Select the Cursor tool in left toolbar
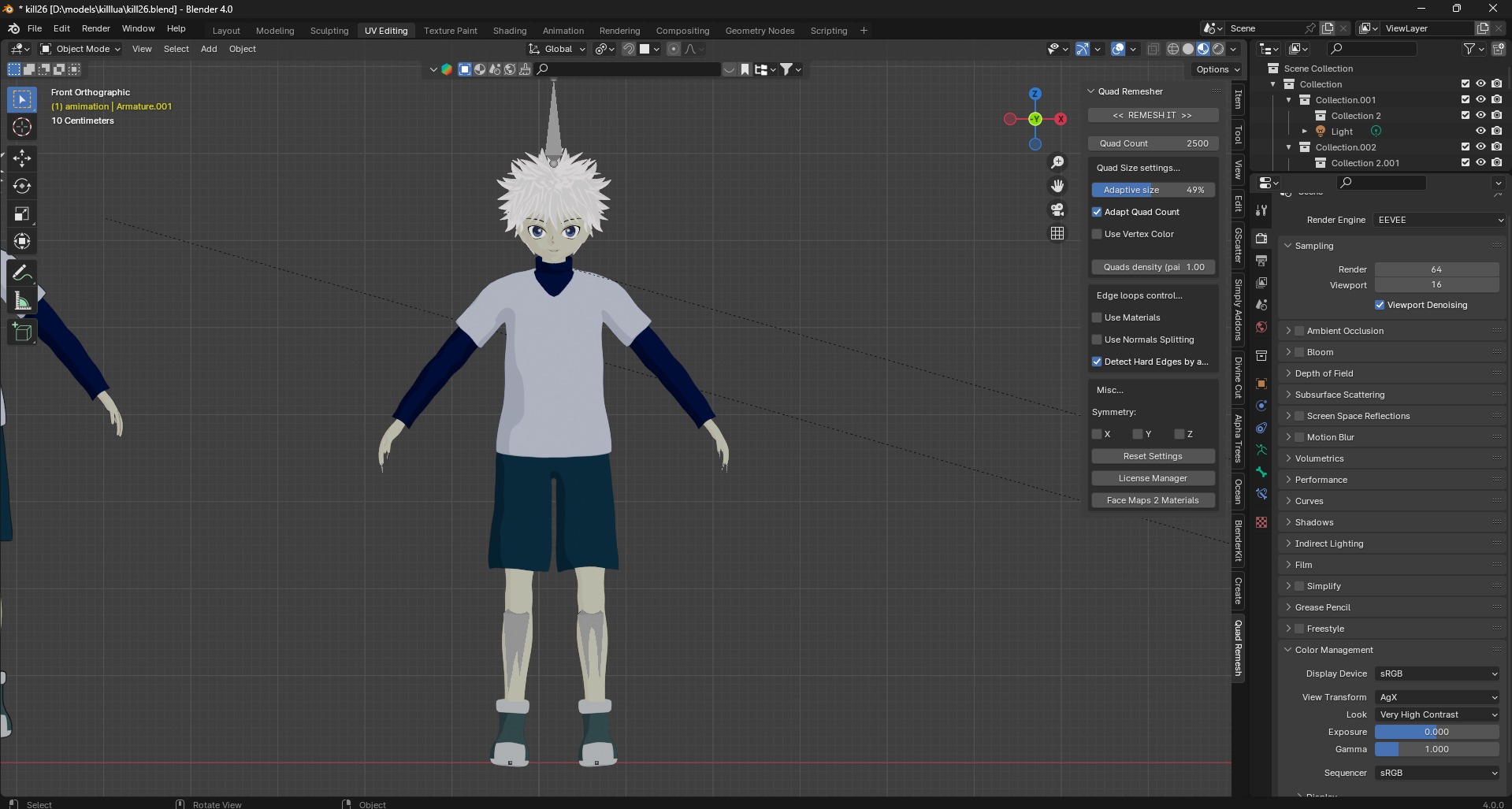1512x809 pixels. [22, 127]
